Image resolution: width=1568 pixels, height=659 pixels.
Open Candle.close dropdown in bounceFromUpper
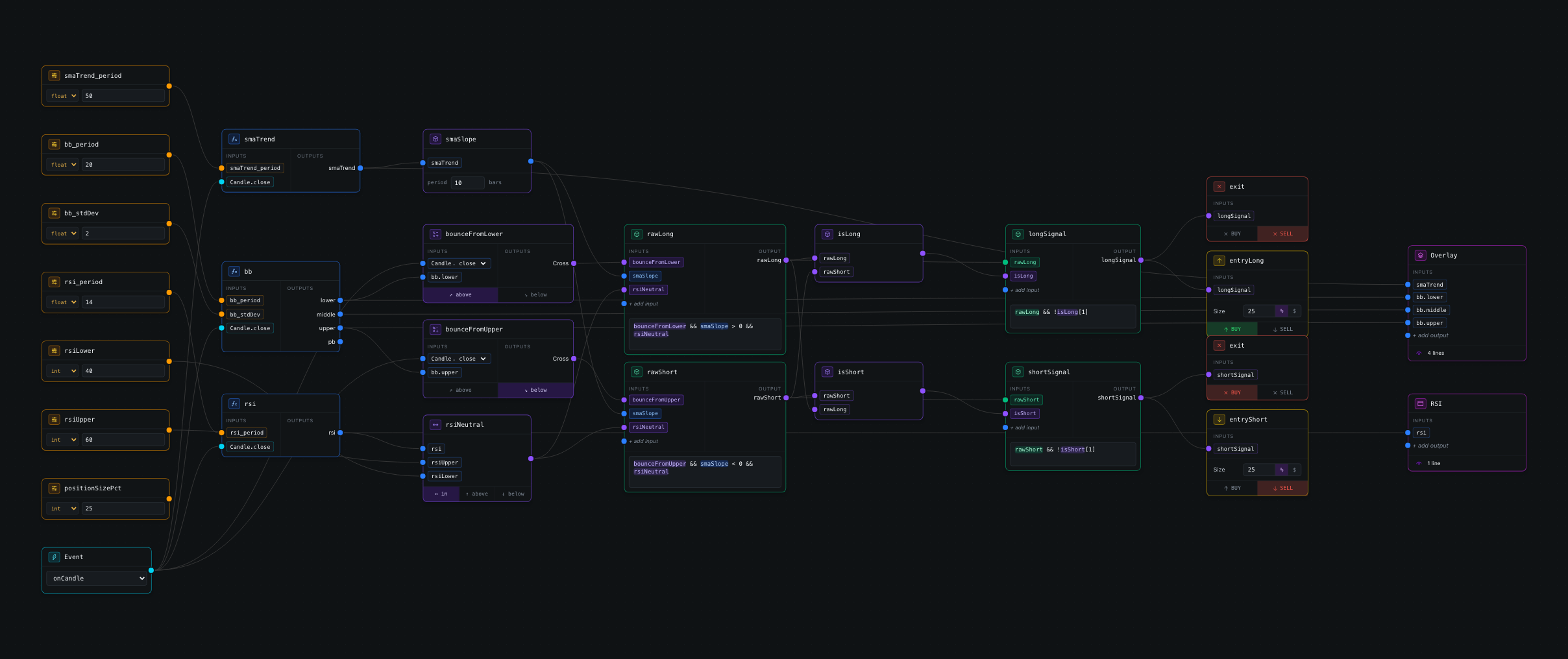[459, 359]
